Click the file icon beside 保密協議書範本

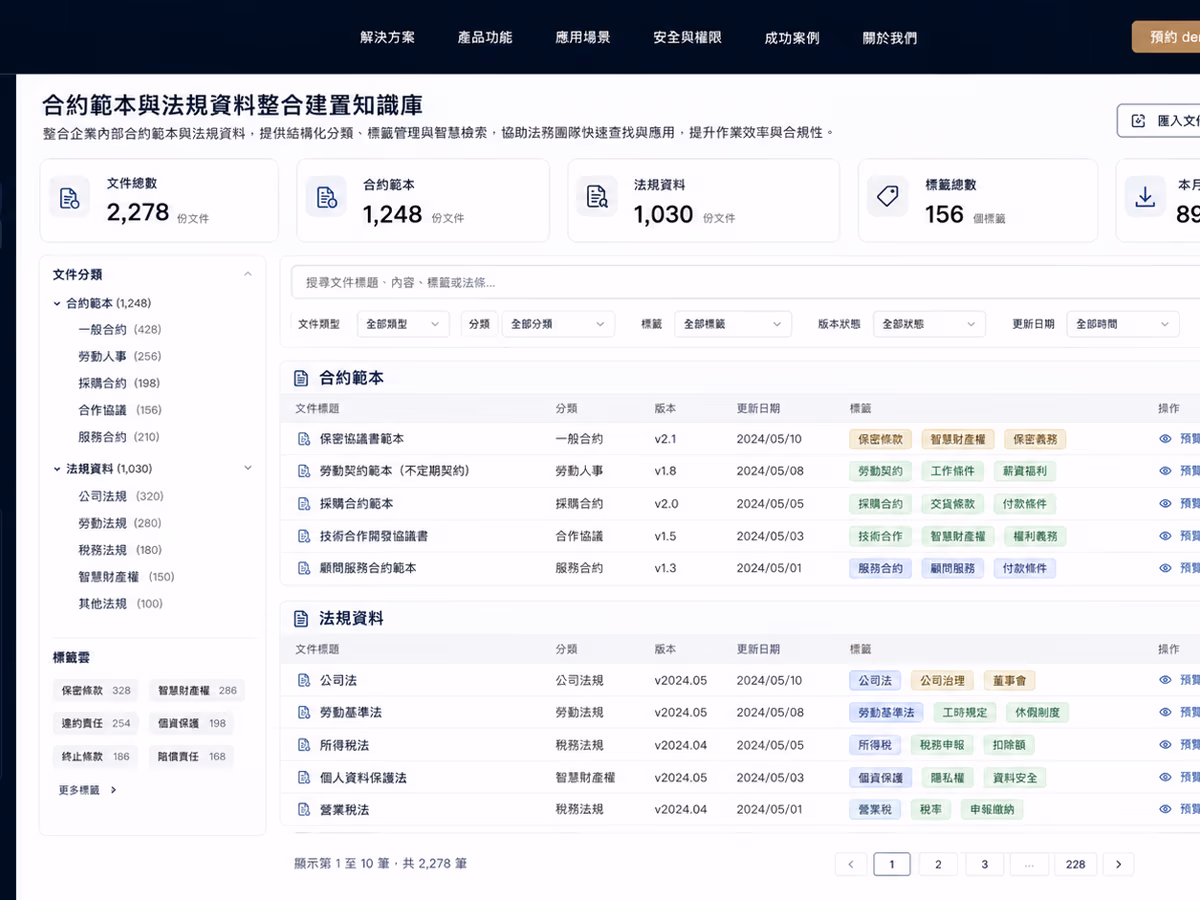pyautogui.click(x=304, y=439)
